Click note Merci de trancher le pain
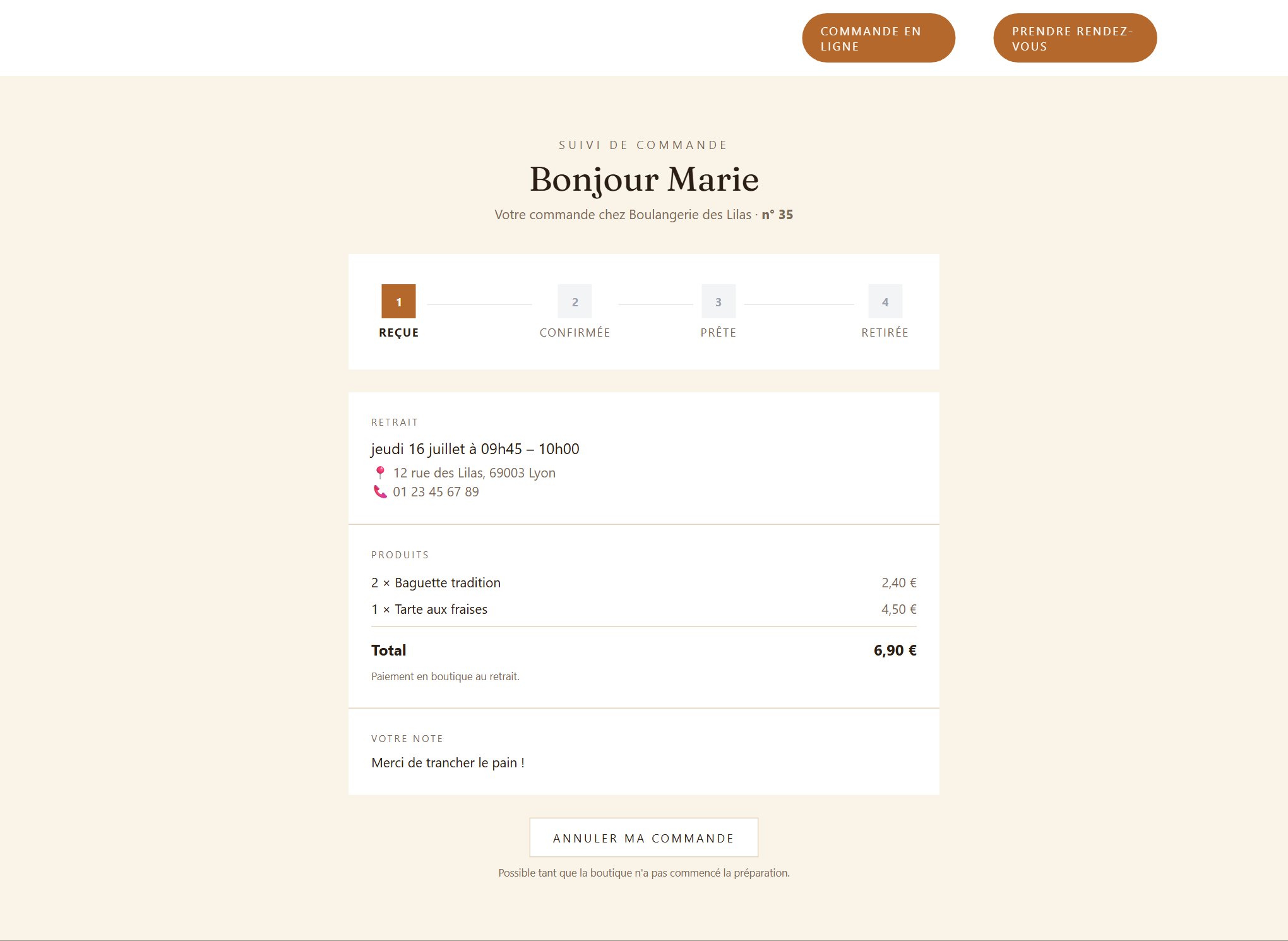1288x941 pixels. point(448,763)
